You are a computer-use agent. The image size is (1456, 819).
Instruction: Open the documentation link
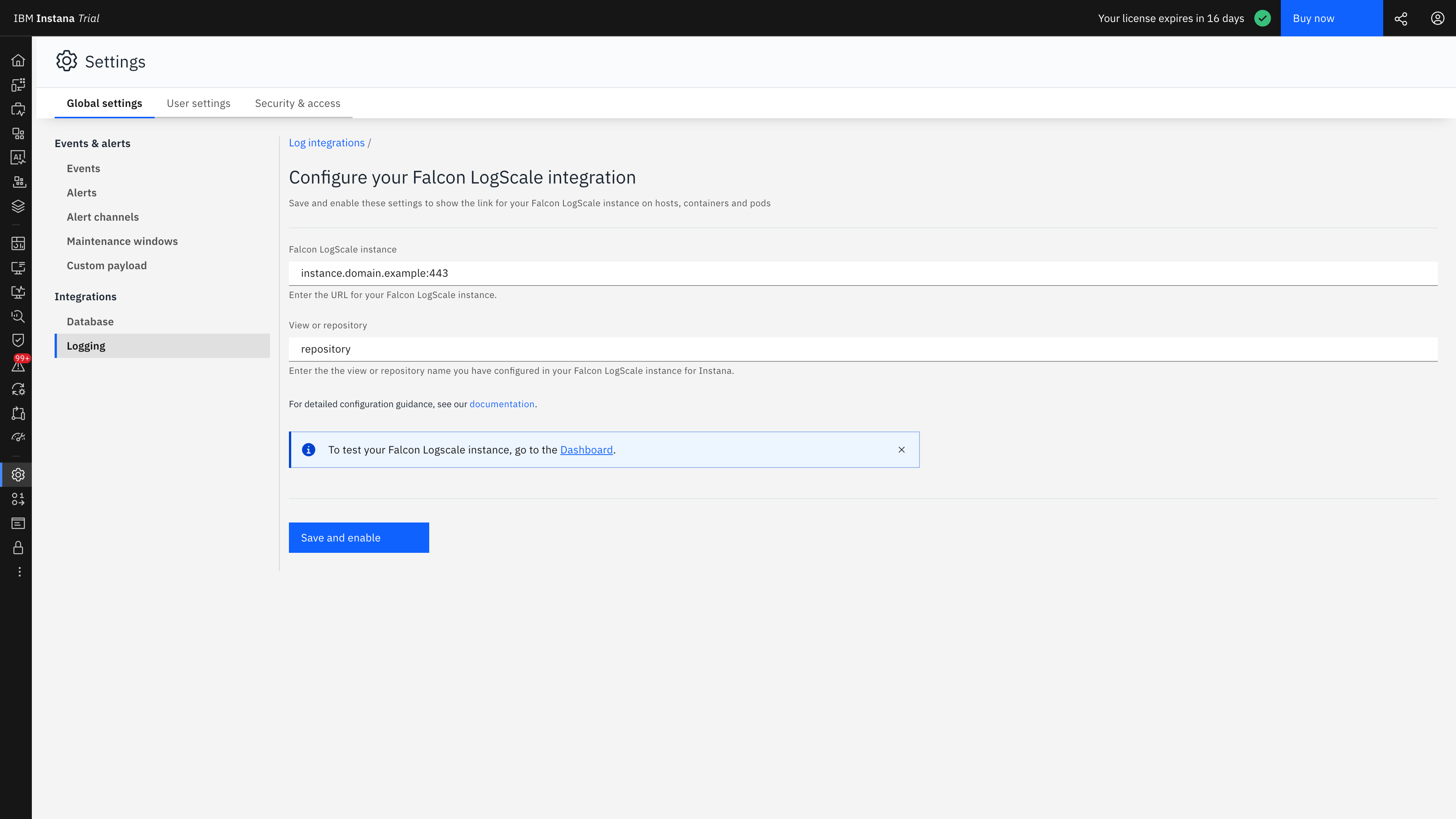[x=502, y=404]
